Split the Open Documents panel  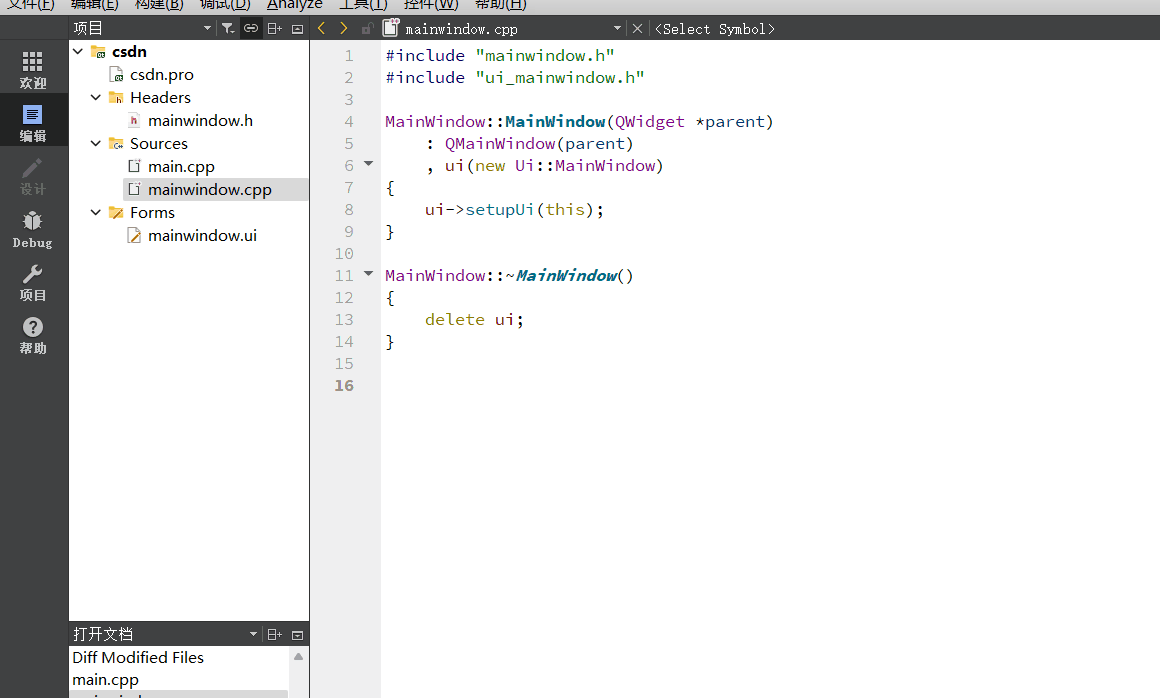[x=274, y=634]
